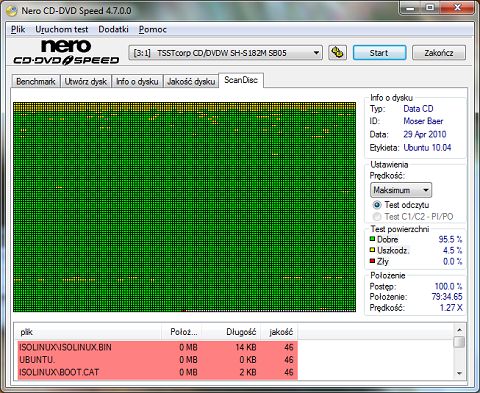Open the Plik menu

(18, 29)
